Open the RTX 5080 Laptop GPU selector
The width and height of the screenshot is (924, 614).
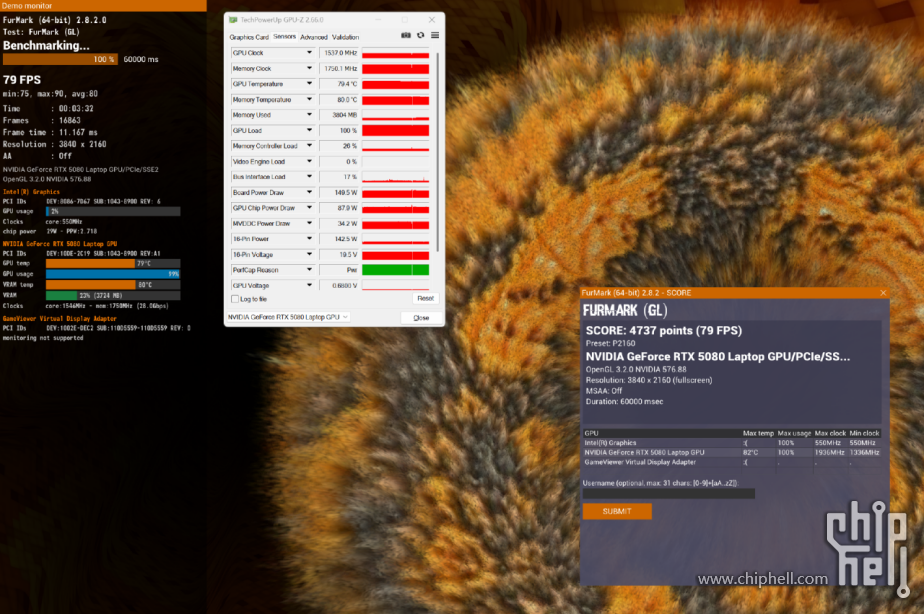pyautogui.click(x=288, y=317)
